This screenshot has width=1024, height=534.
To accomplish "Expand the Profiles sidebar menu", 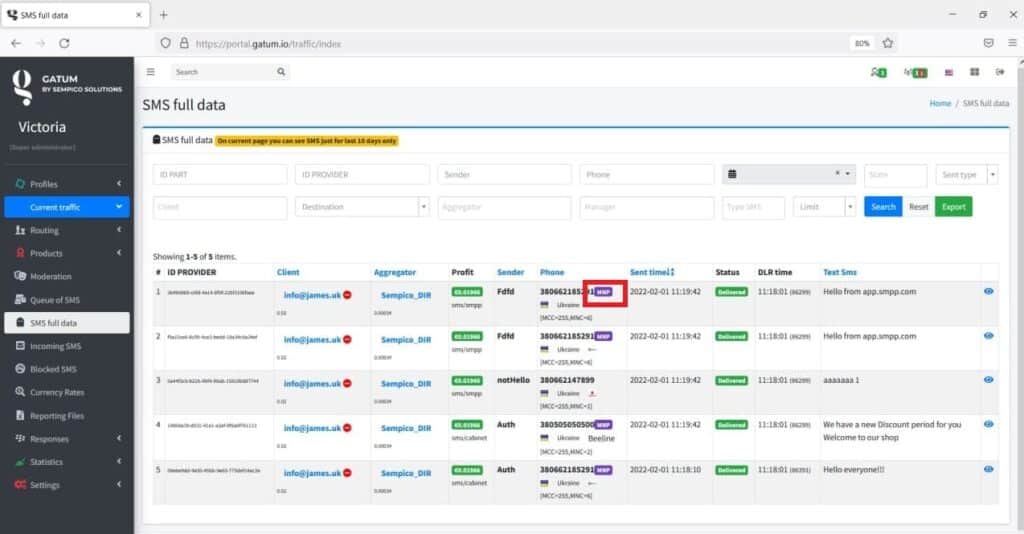I will 67,184.
